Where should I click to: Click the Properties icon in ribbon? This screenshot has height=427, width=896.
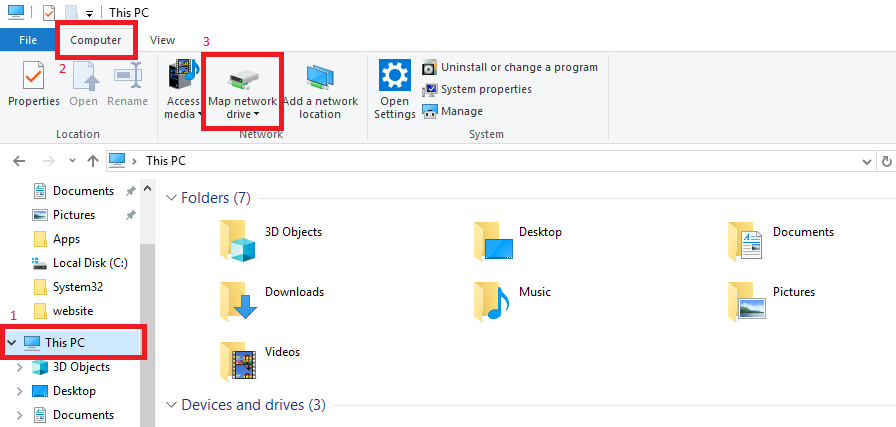[34, 76]
